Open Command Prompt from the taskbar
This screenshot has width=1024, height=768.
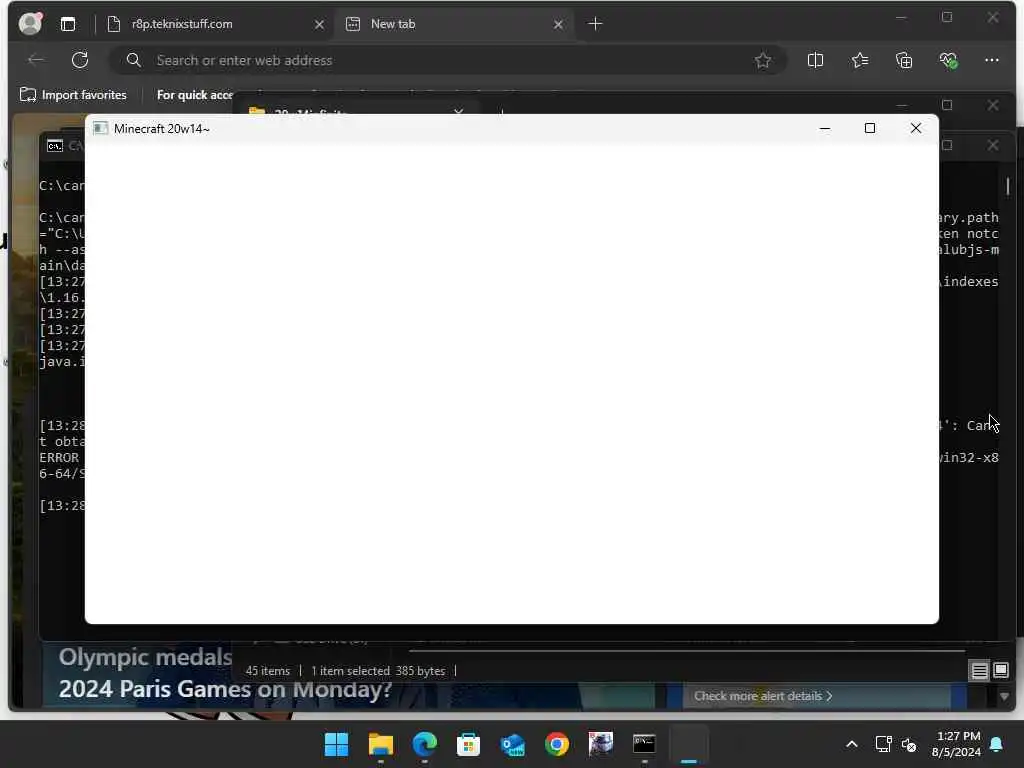point(645,744)
